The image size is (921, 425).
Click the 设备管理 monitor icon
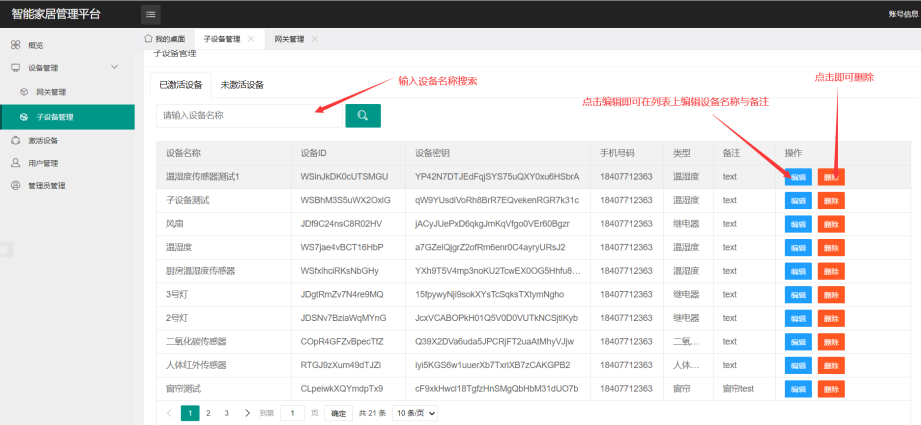(x=16, y=68)
